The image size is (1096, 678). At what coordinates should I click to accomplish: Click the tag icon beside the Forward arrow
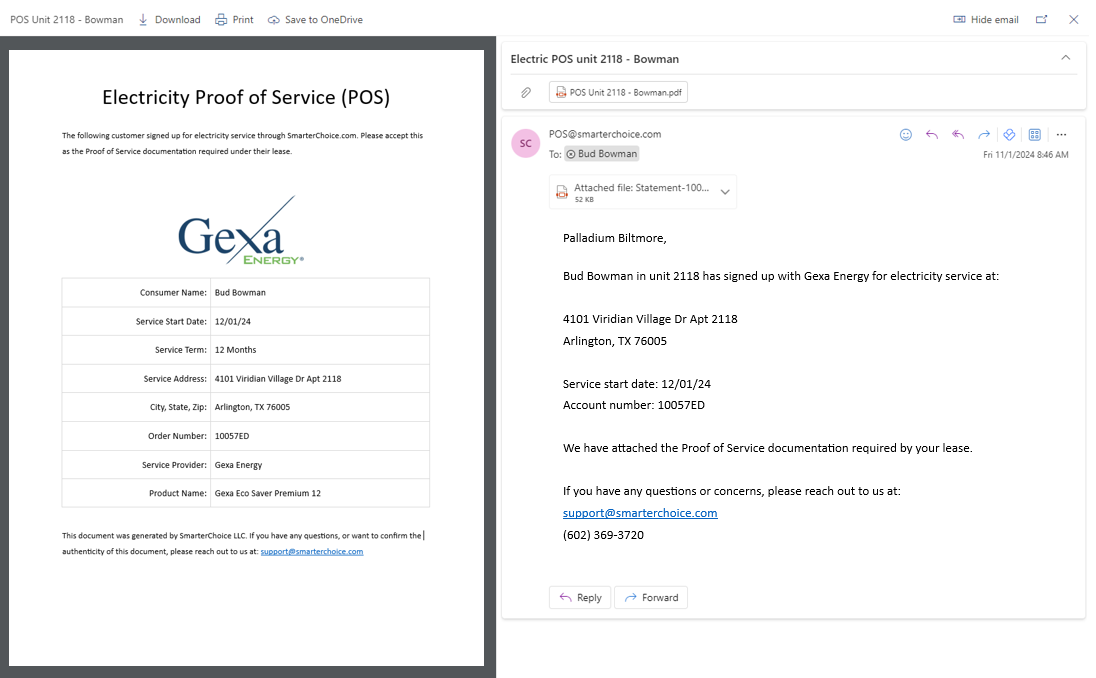tap(1009, 134)
